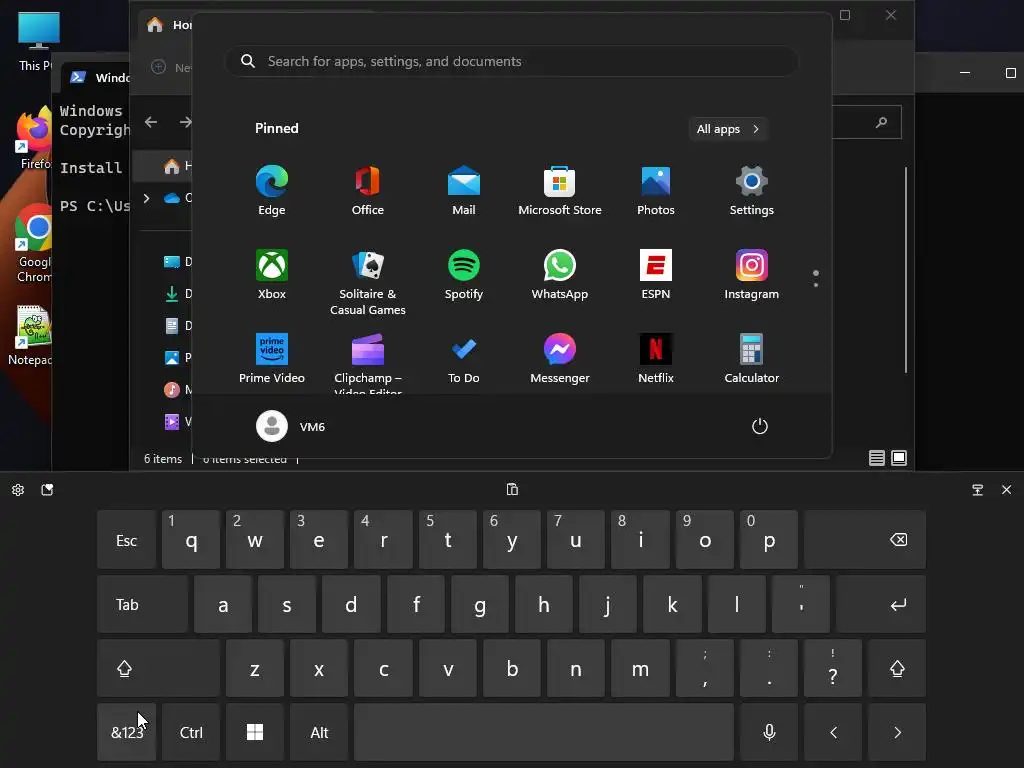Open Downloads in File Explorer sidebar
1024x768 pixels.
[x=176, y=294]
